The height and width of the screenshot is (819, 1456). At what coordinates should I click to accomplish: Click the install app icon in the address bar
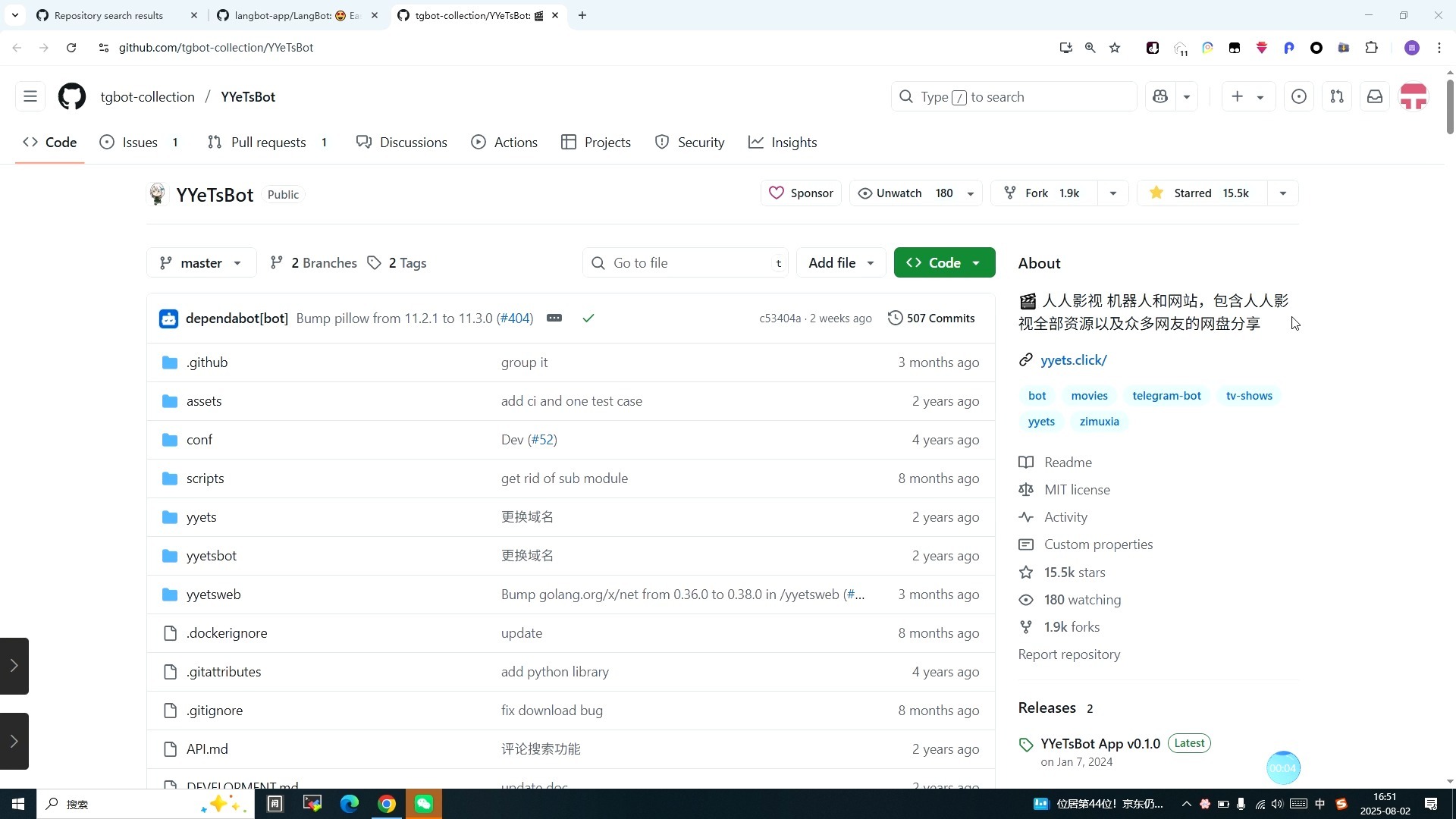[x=1066, y=48]
